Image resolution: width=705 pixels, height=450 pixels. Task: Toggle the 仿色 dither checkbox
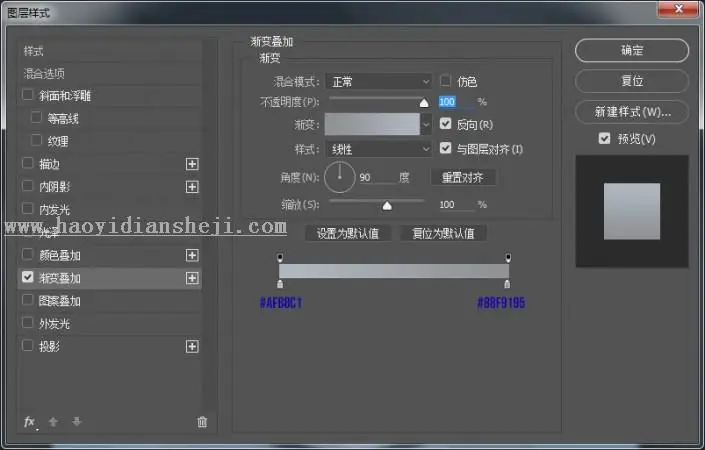[x=445, y=80]
